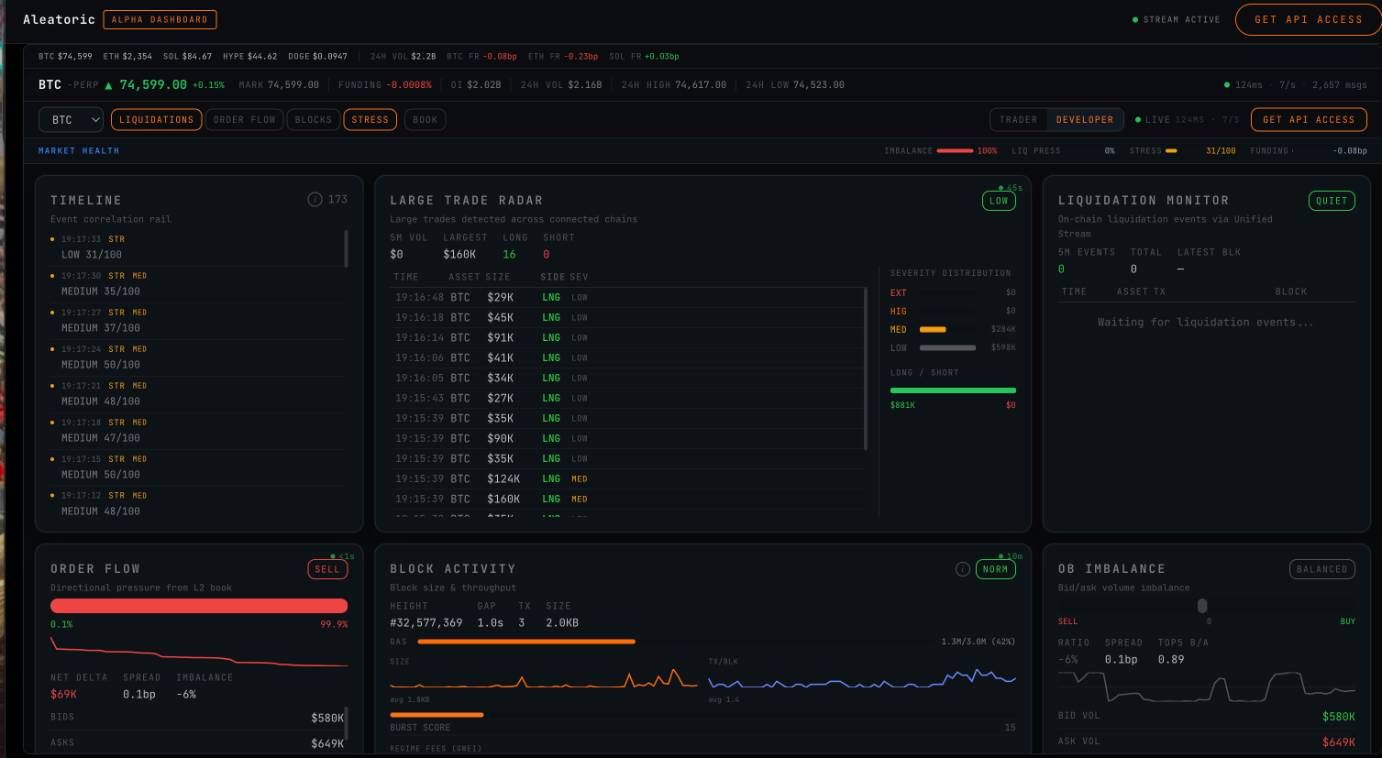Click the OB Imbalance sell/buy slider handle
The width and height of the screenshot is (1382, 758).
[x=1202, y=606]
